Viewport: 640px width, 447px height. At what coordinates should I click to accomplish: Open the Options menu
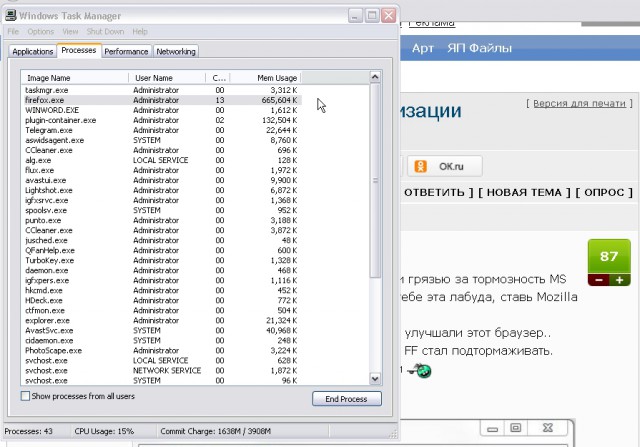pyautogui.click(x=40, y=31)
